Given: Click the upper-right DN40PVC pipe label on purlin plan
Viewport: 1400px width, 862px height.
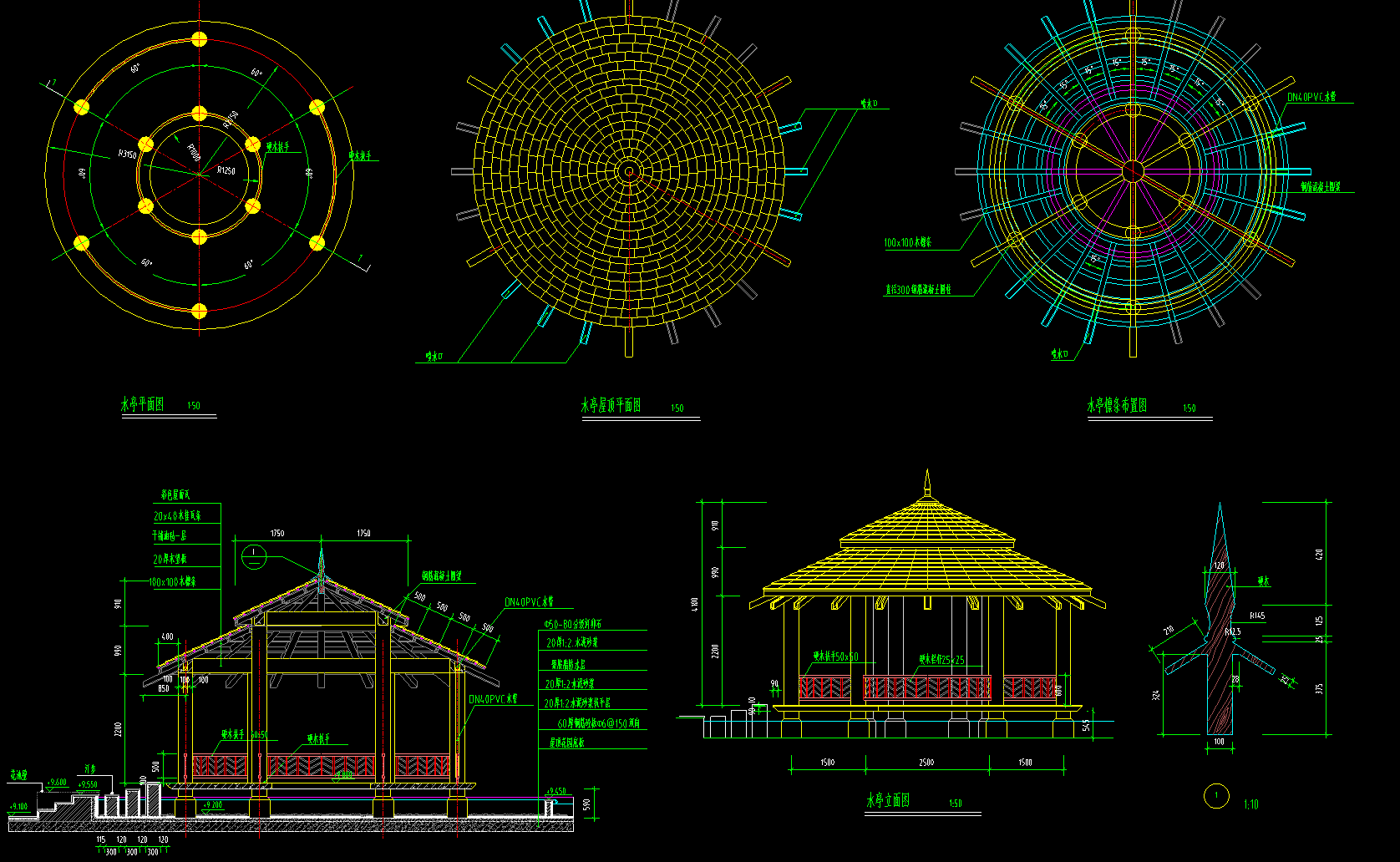Looking at the screenshot, I should click(1311, 98).
